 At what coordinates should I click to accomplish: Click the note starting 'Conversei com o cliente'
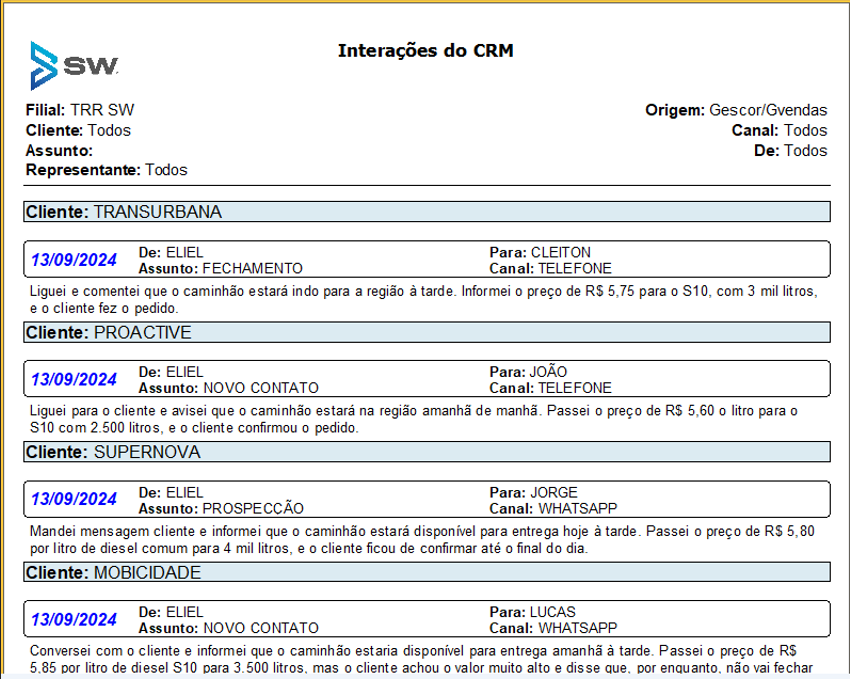pyautogui.click(x=421, y=659)
